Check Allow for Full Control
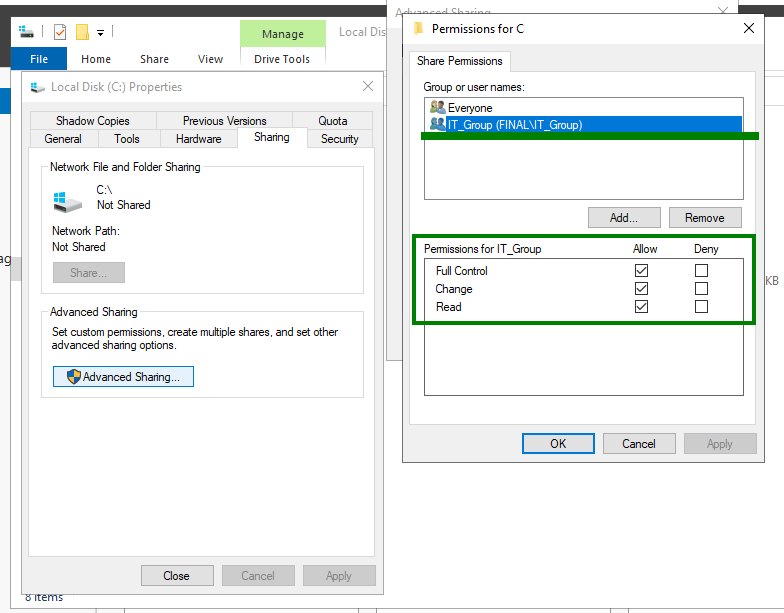The width and height of the screenshot is (784, 613). 642,270
